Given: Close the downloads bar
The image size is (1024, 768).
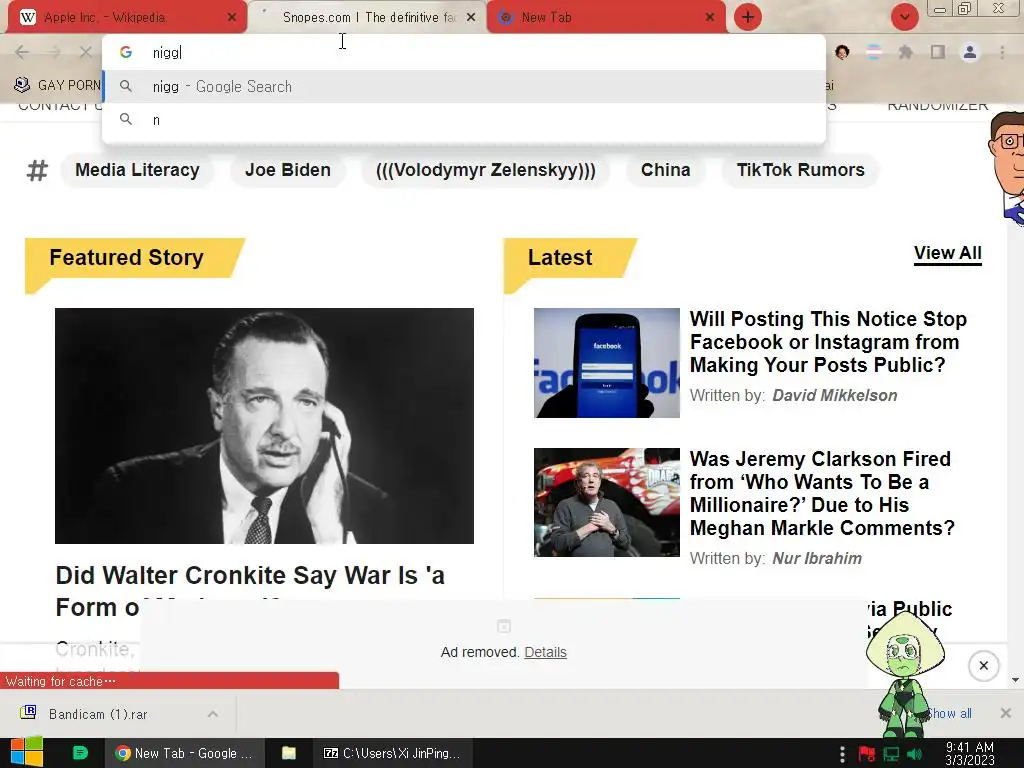Looking at the screenshot, I should [1006, 713].
